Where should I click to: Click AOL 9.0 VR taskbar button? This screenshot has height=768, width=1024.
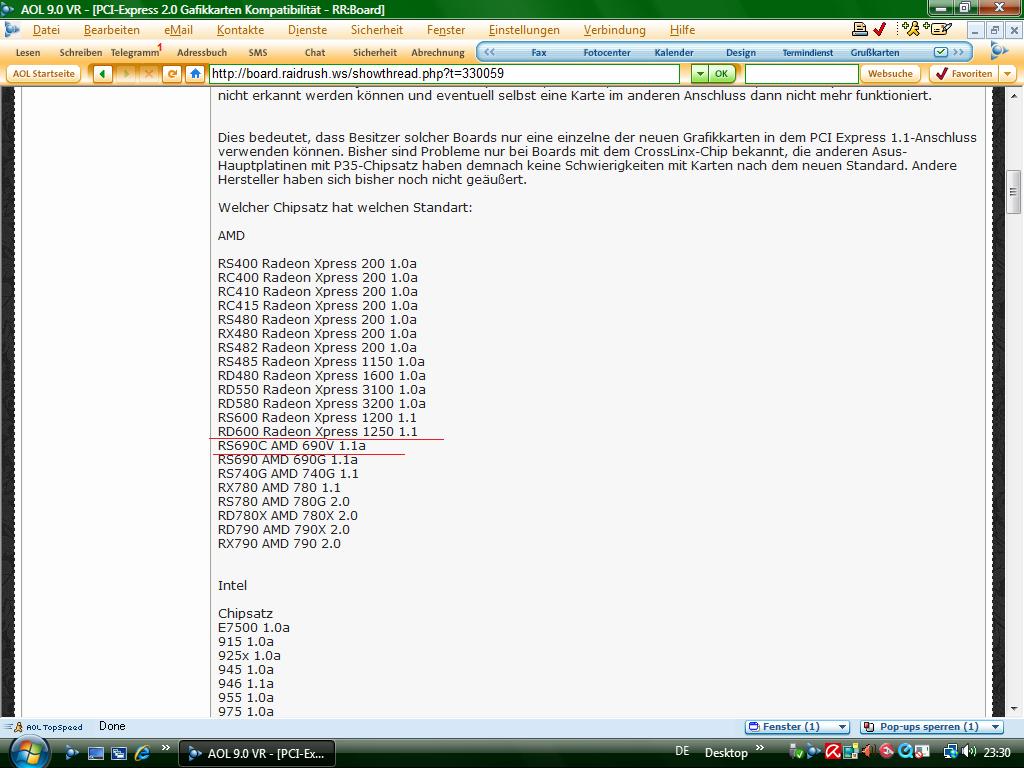click(257, 753)
